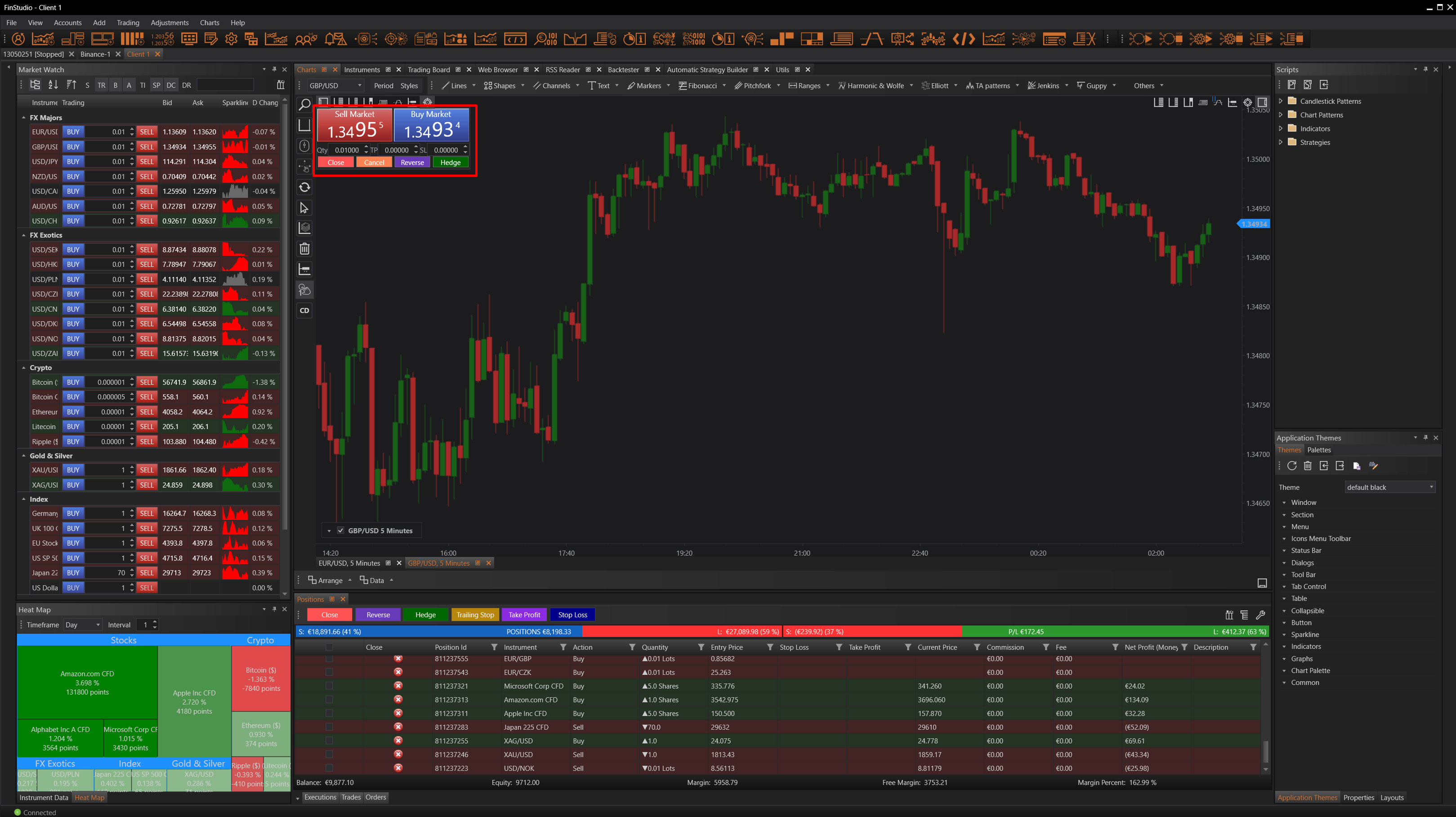Click the CD button in chart sidebar

coord(304,310)
